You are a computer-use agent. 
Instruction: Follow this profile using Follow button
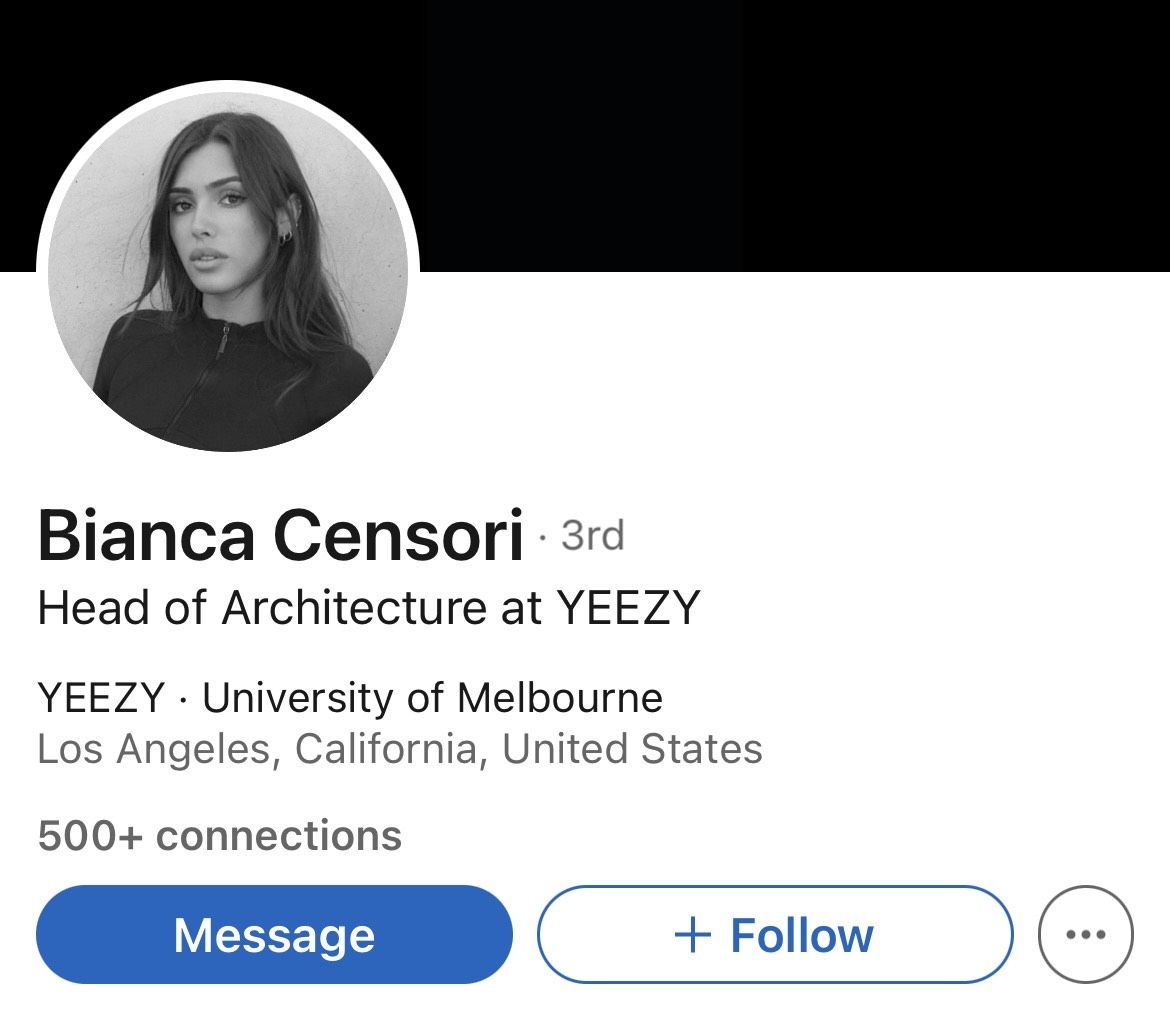[x=775, y=934]
